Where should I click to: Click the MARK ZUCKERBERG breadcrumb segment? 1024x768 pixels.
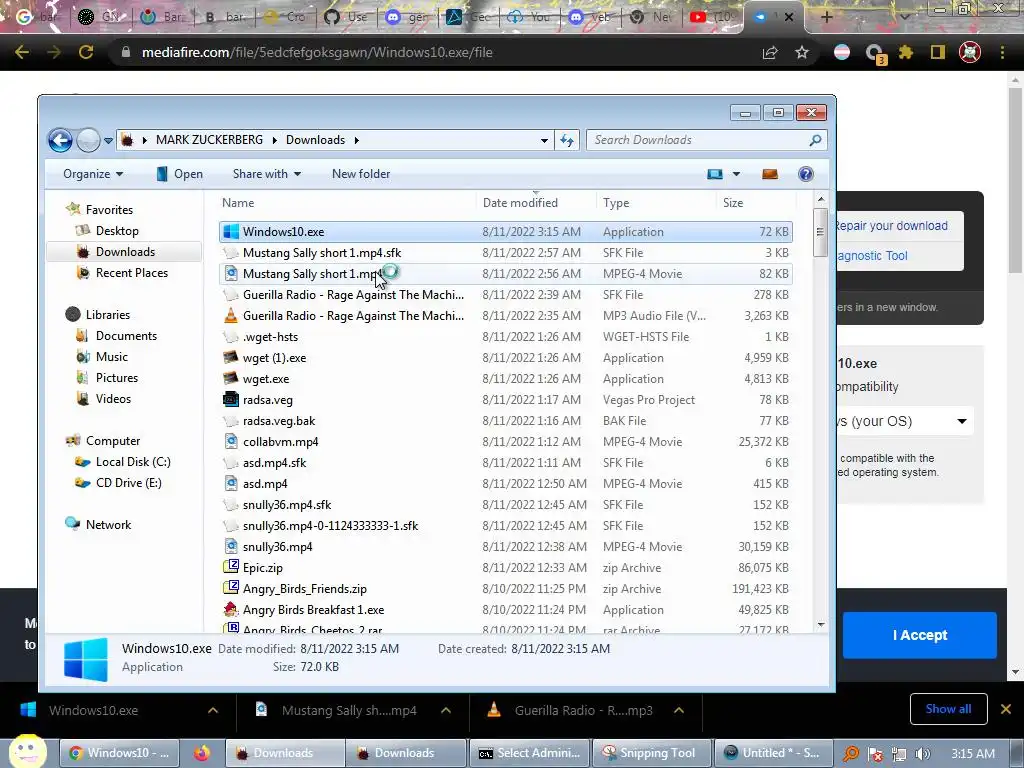click(209, 140)
